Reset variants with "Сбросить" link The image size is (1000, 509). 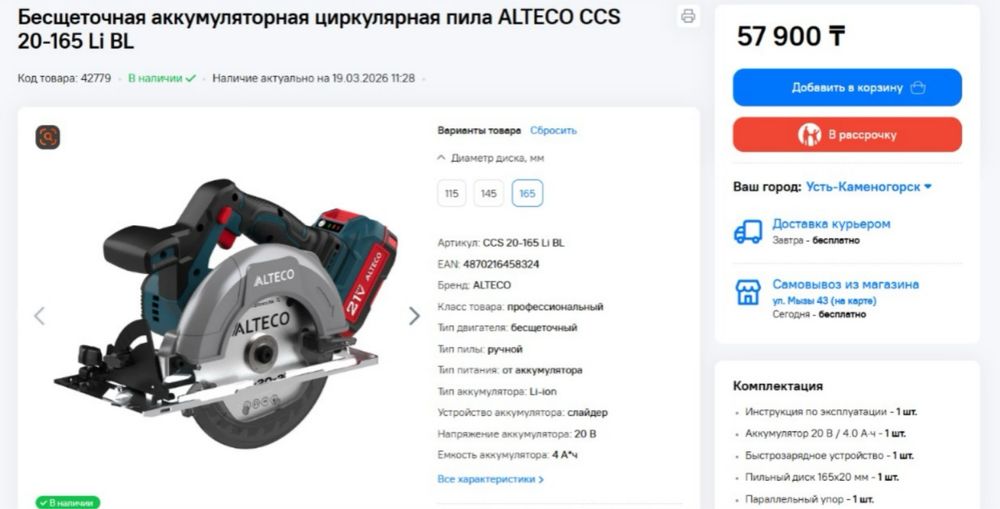click(553, 130)
